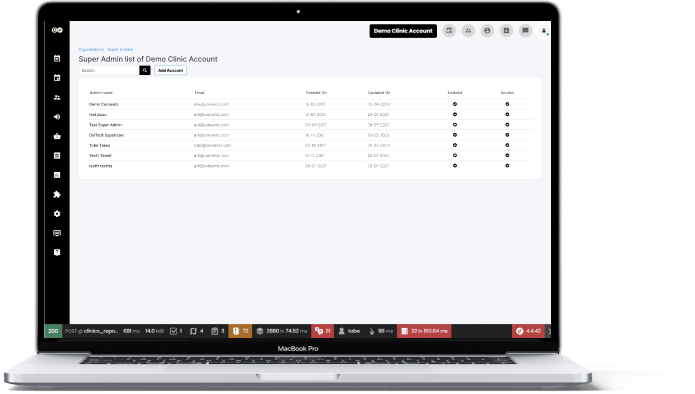Toggle Enabled check in the last table row
This screenshot has width=695, height=394.
pos(455,166)
